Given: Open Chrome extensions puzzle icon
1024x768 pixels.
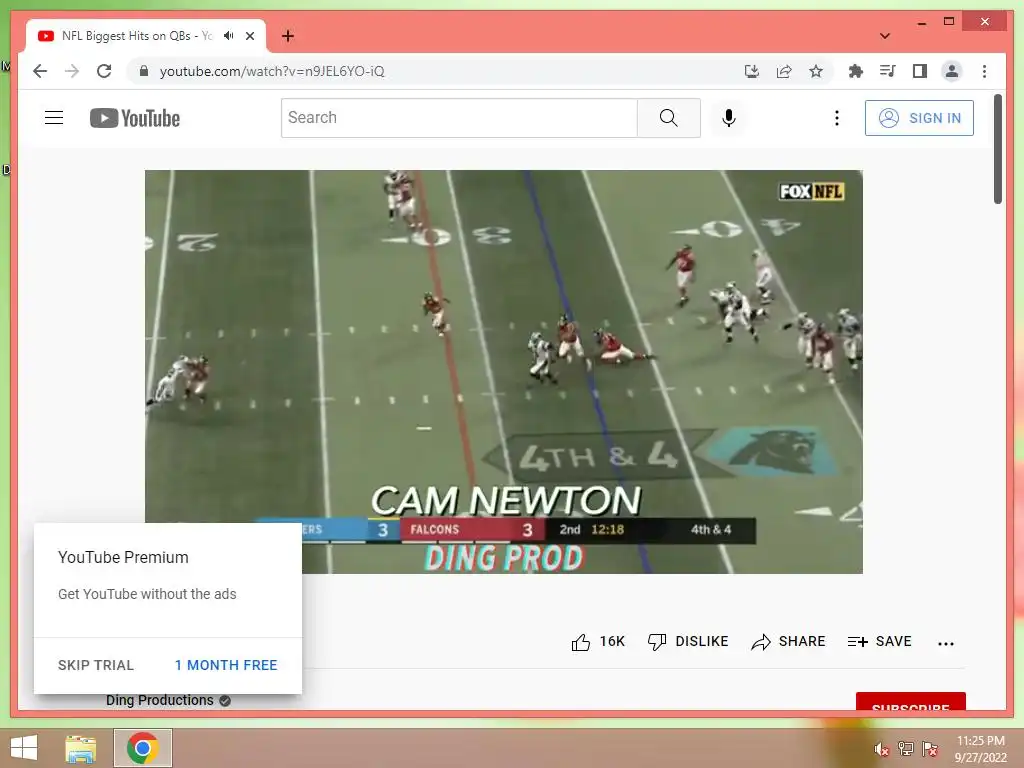Looking at the screenshot, I should [x=856, y=71].
